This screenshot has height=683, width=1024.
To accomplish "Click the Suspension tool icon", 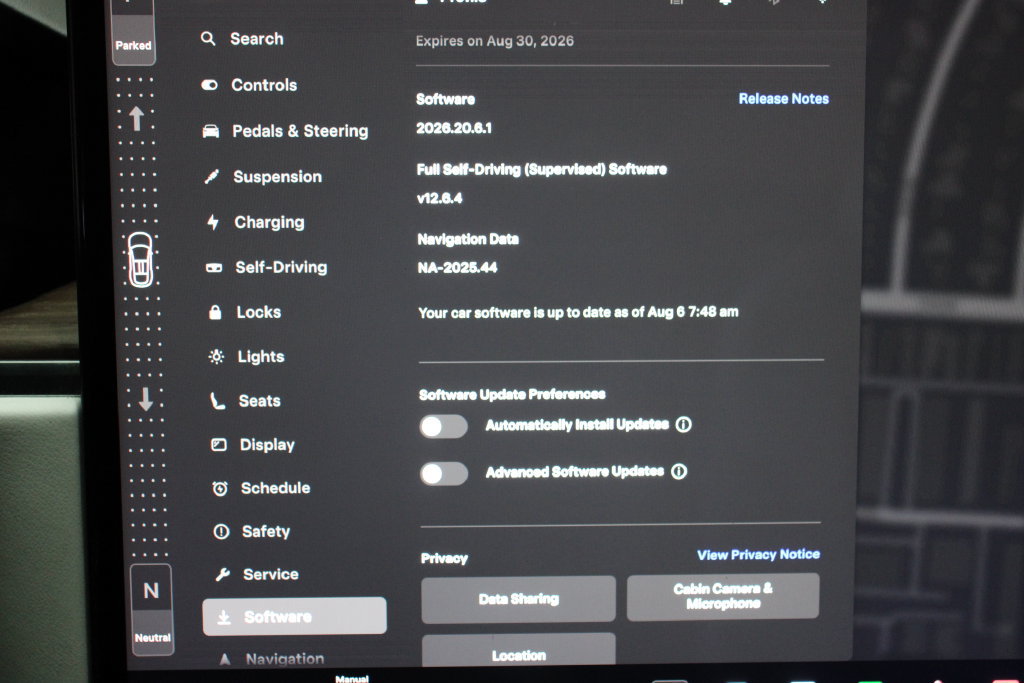I will (x=212, y=176).
